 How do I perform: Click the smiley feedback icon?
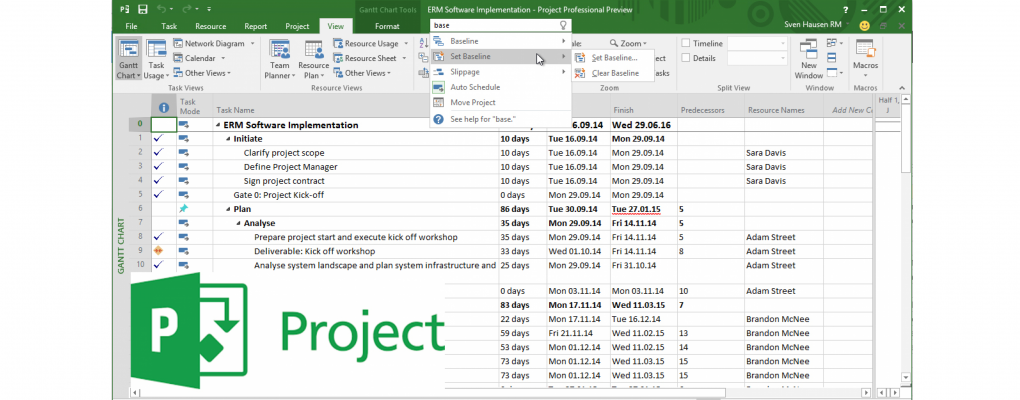(864, 26)
